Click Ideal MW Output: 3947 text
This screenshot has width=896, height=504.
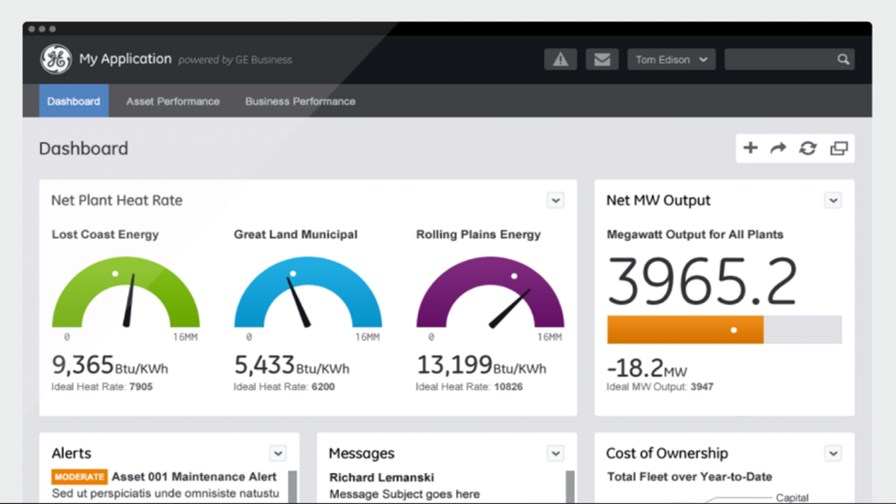(660, 387)
